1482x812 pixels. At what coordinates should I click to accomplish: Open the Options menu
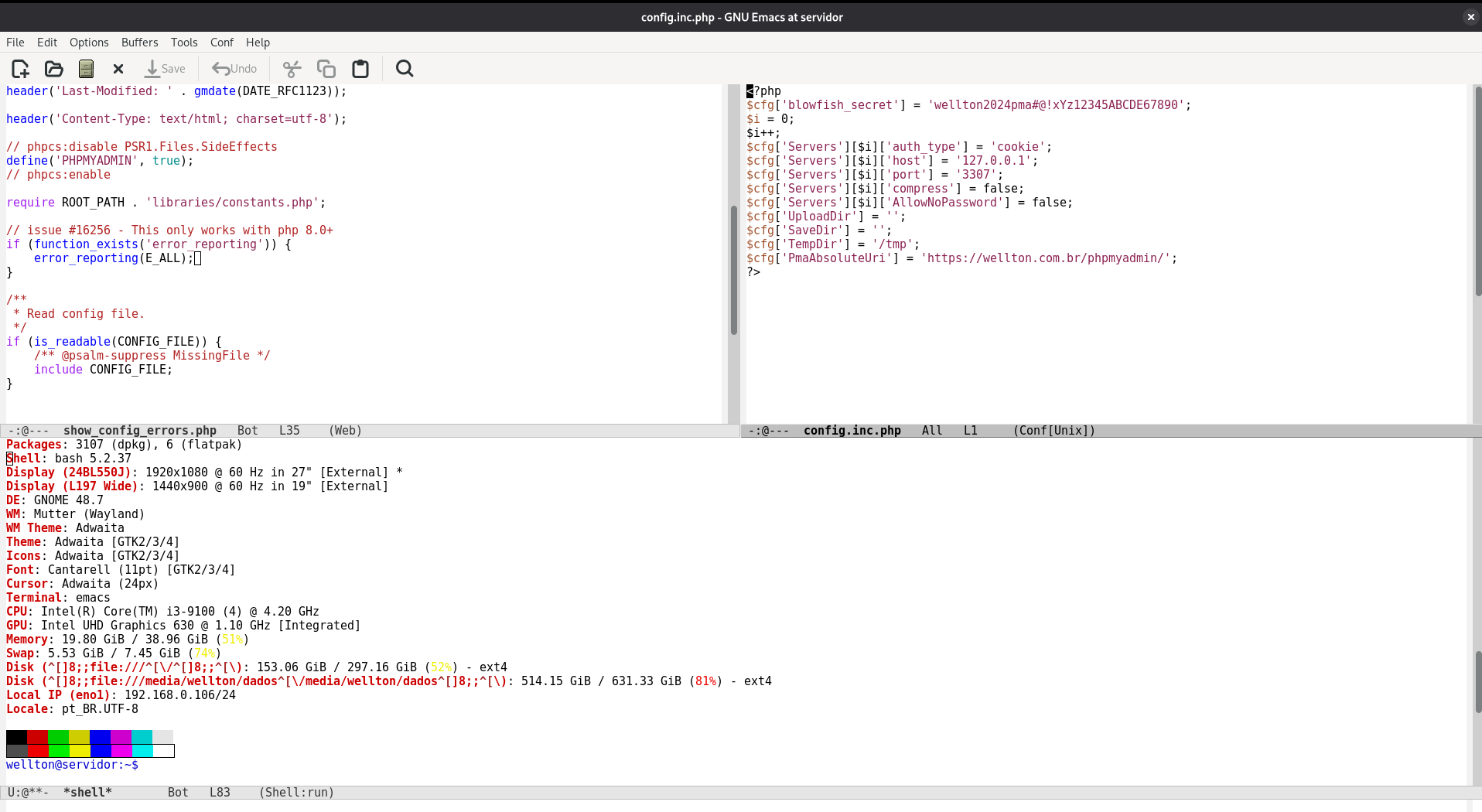coord(89,43)
